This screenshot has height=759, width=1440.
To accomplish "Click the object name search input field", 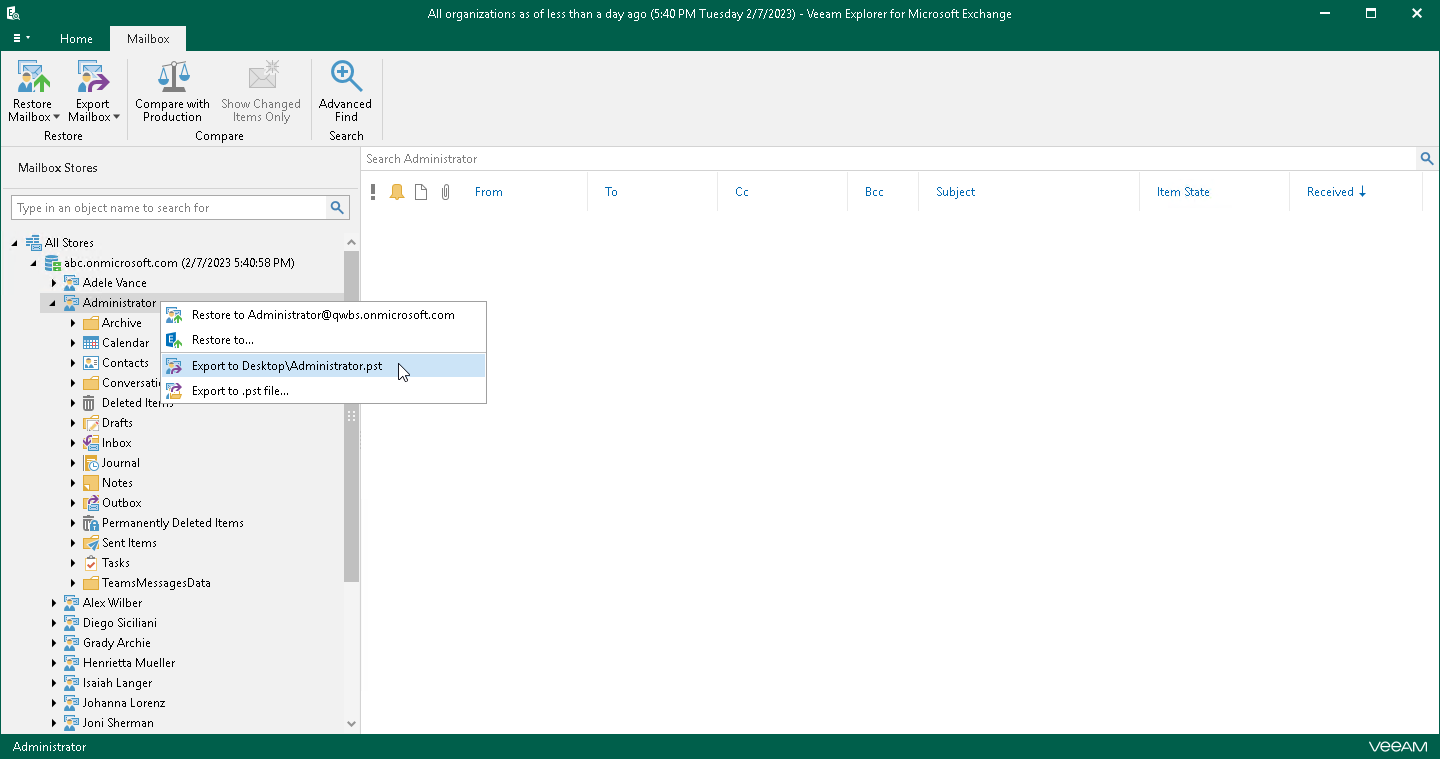I will coord(170,207).
